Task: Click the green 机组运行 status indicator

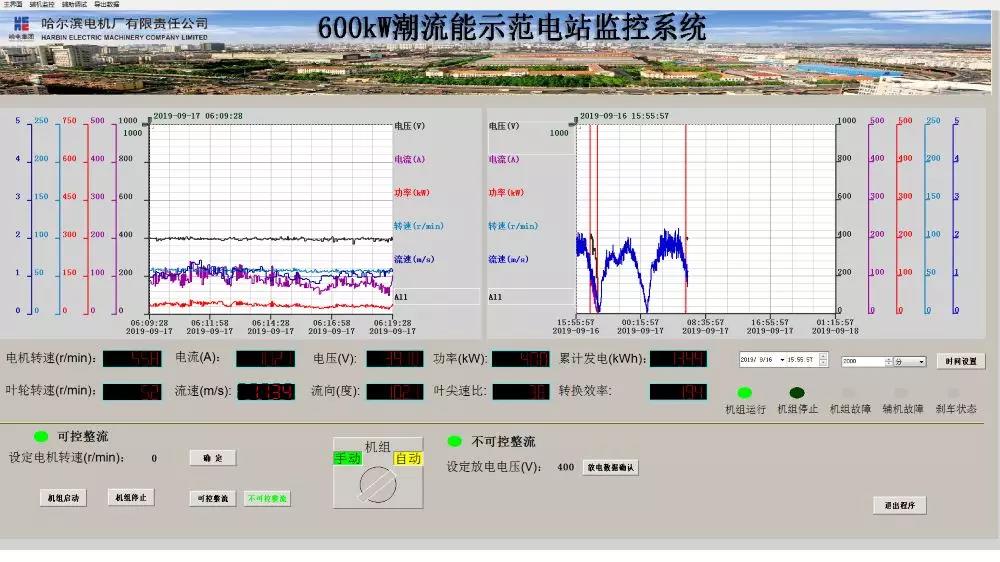Action: pos(744,393)
